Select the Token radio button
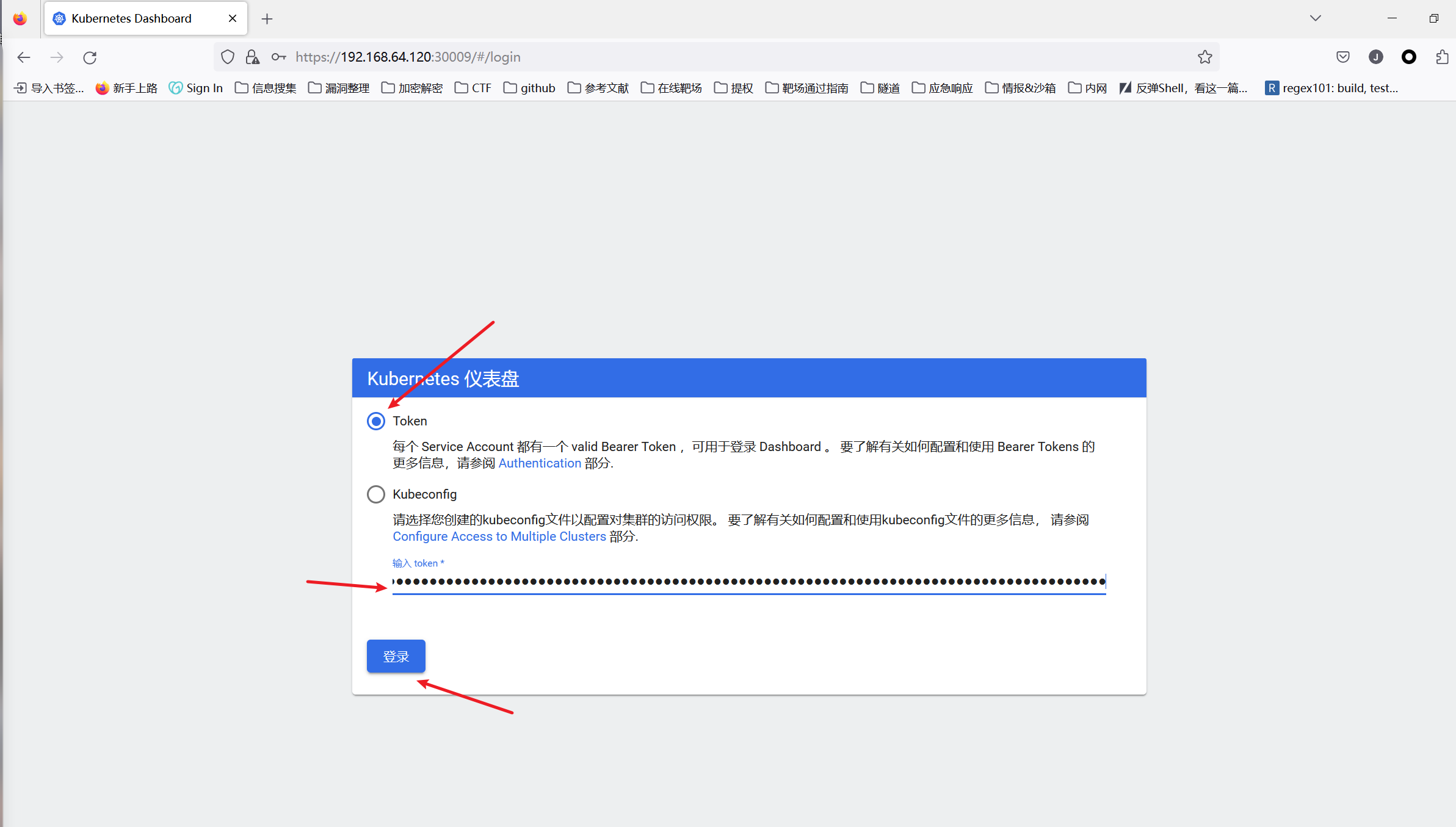This screenshot has height=827, width=1456. 376,421
